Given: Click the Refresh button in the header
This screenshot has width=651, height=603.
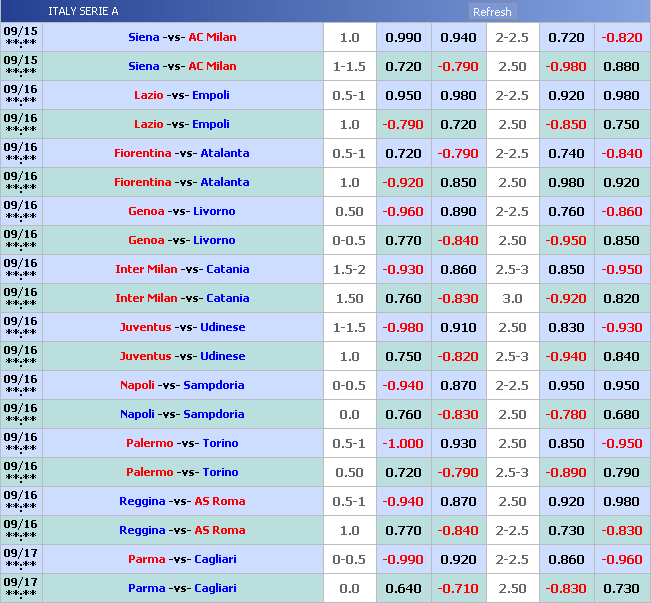Looking at the screenshot, I should (x=492, y=12).
